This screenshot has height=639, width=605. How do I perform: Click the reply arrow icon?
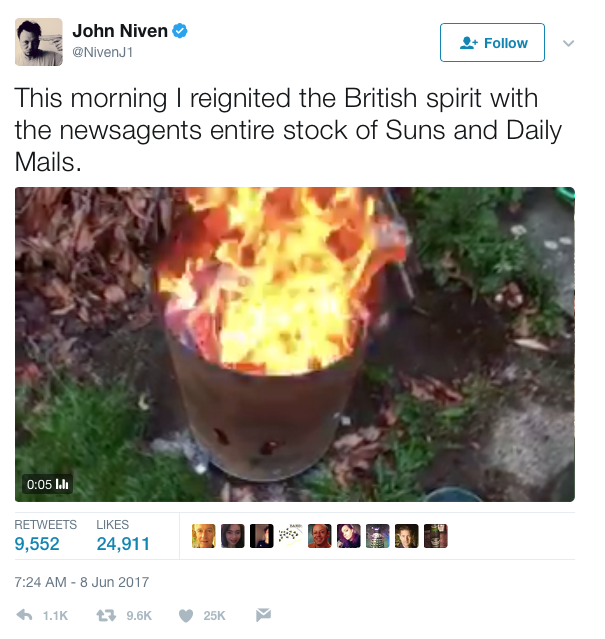tap(24, 615)
